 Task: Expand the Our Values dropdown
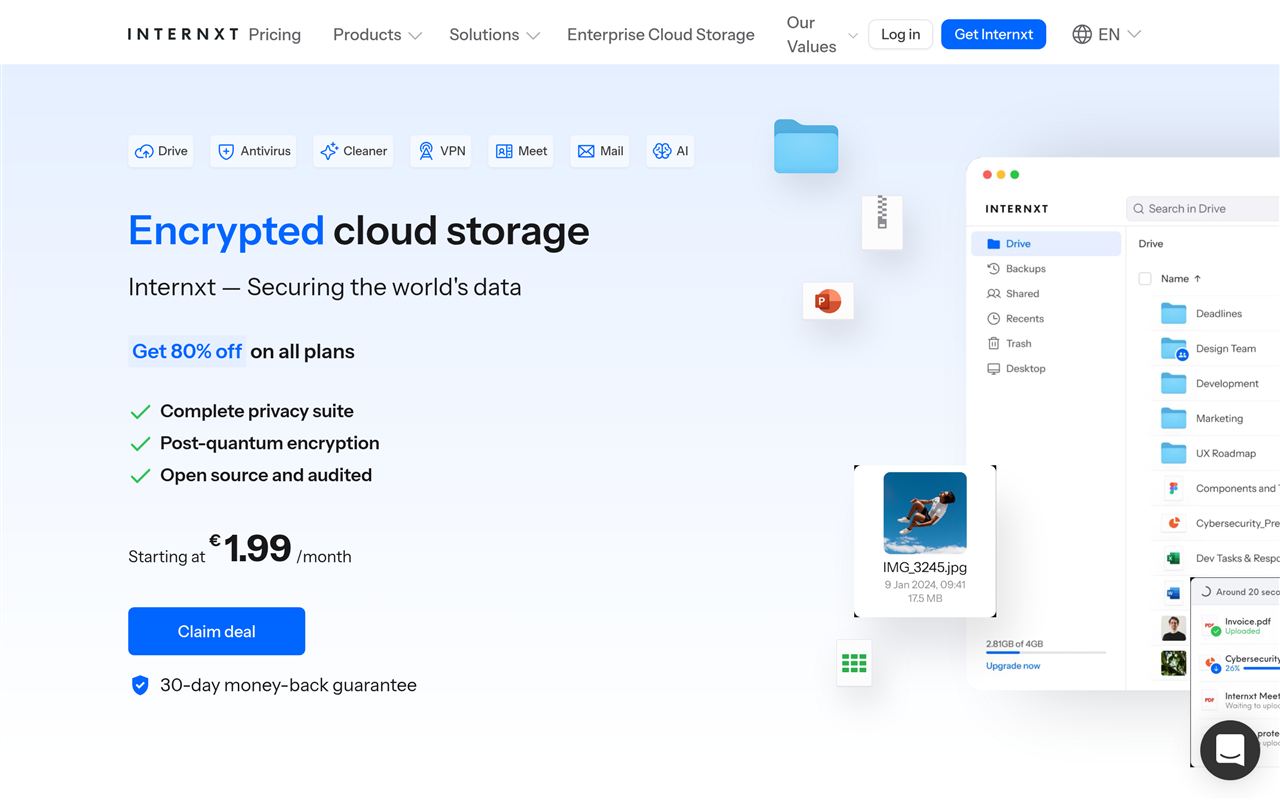(822, 34)
